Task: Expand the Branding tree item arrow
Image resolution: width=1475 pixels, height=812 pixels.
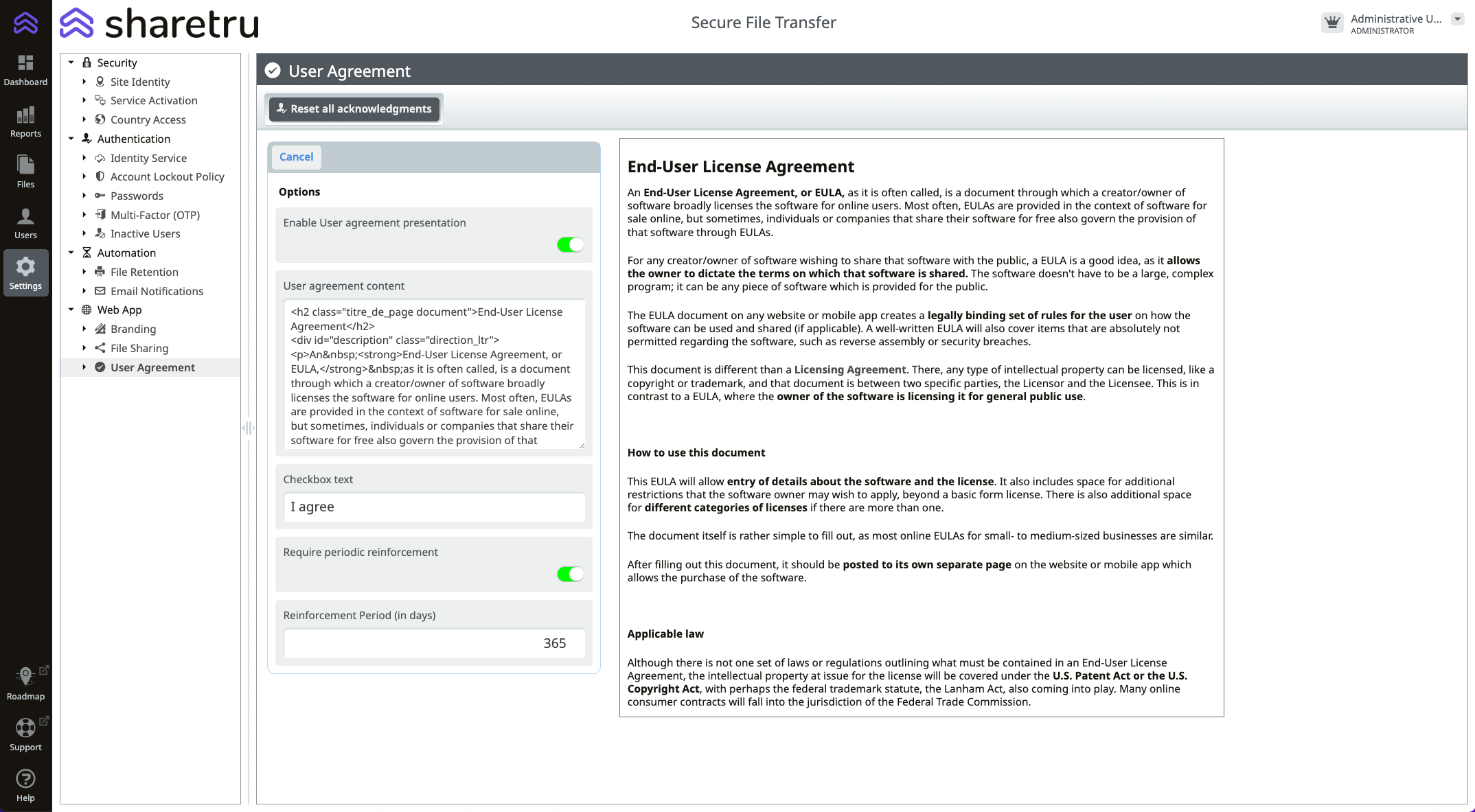Action: 84,329
